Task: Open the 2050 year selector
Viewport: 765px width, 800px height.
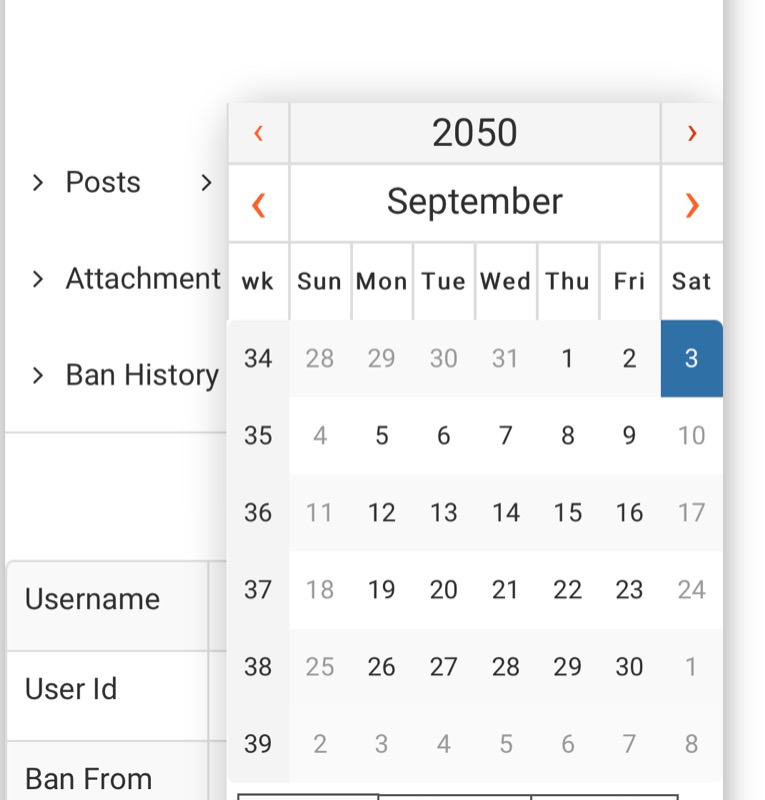Action: click(474, 133)
